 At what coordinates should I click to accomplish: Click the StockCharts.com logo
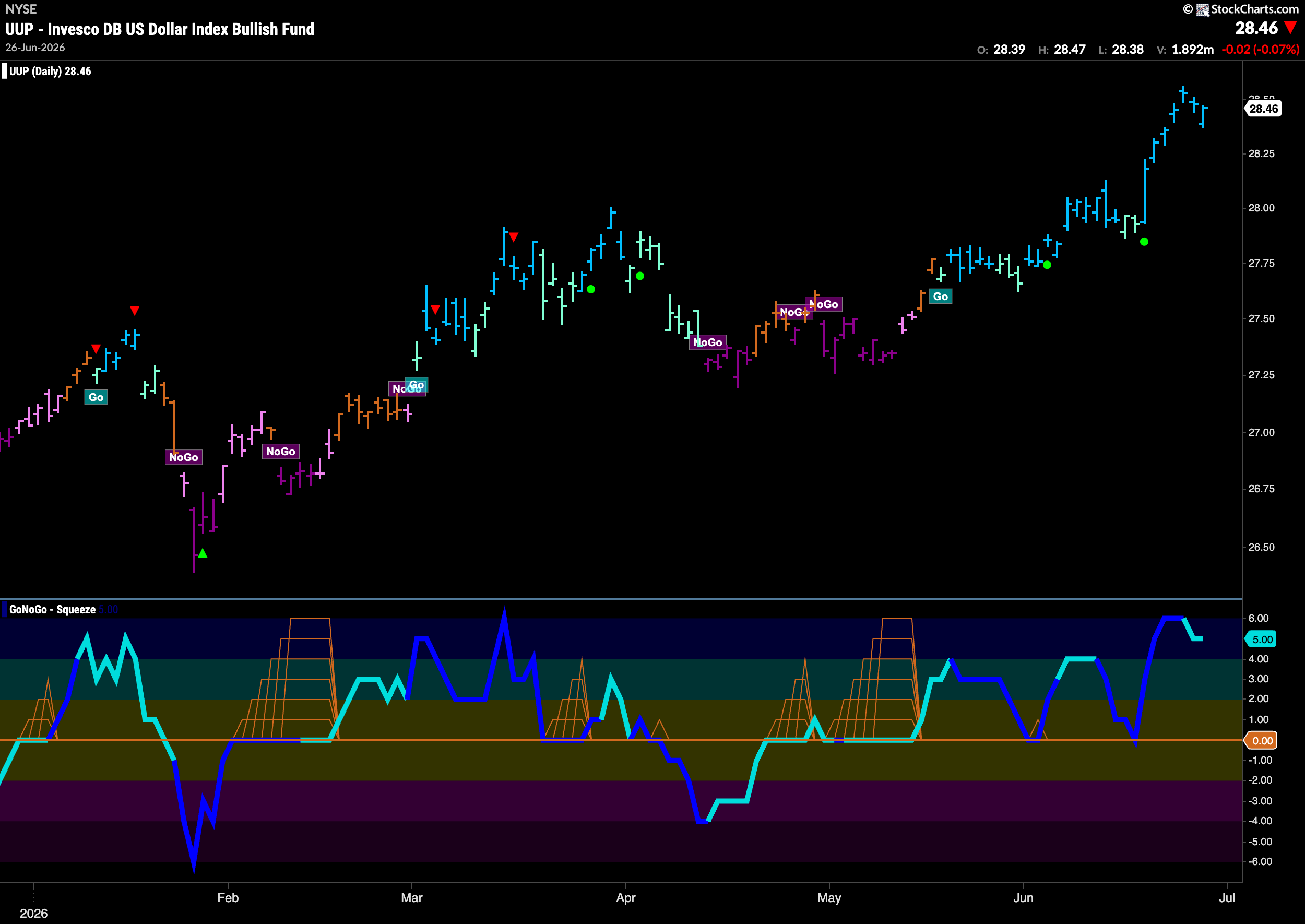pyautogui.click(x=1241, y=9)
